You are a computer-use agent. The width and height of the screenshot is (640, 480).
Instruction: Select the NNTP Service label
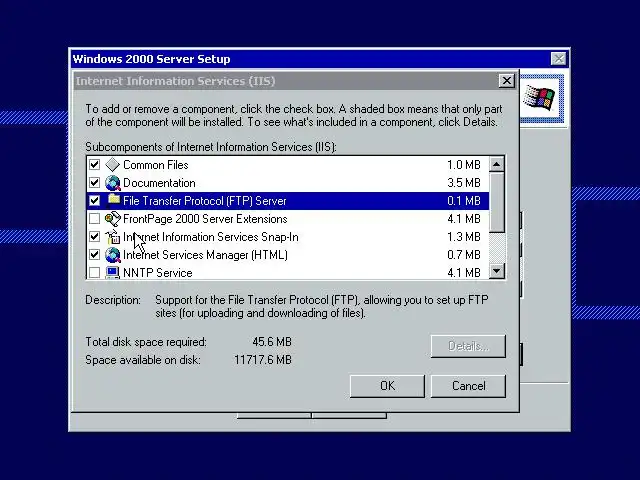(158, 273)
